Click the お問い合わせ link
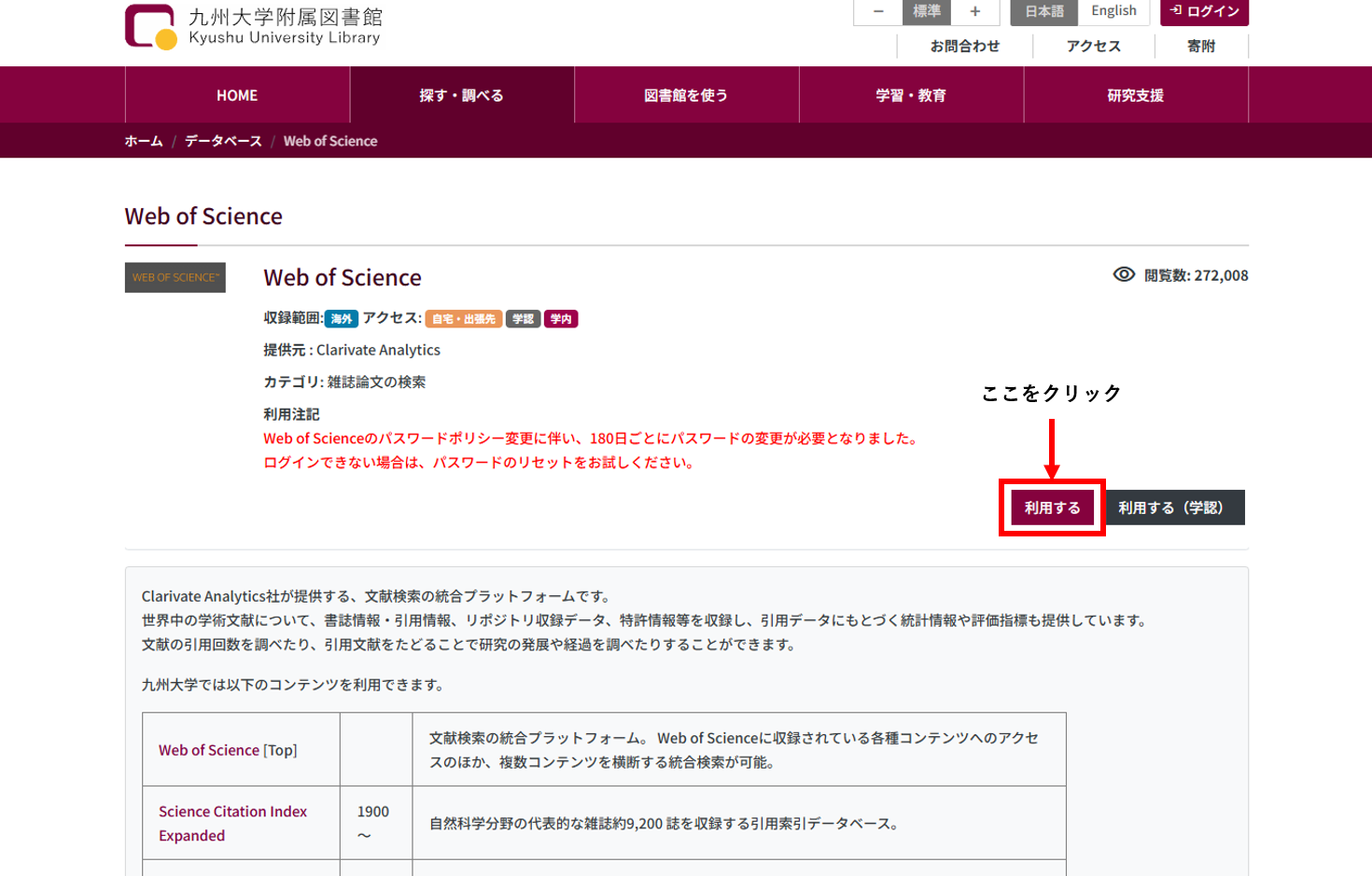 [965, 45]
